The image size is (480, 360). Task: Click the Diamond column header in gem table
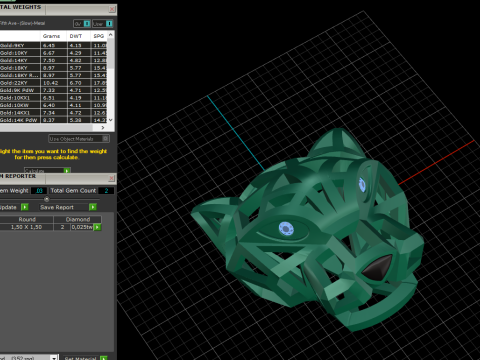[x=78, y=219]
